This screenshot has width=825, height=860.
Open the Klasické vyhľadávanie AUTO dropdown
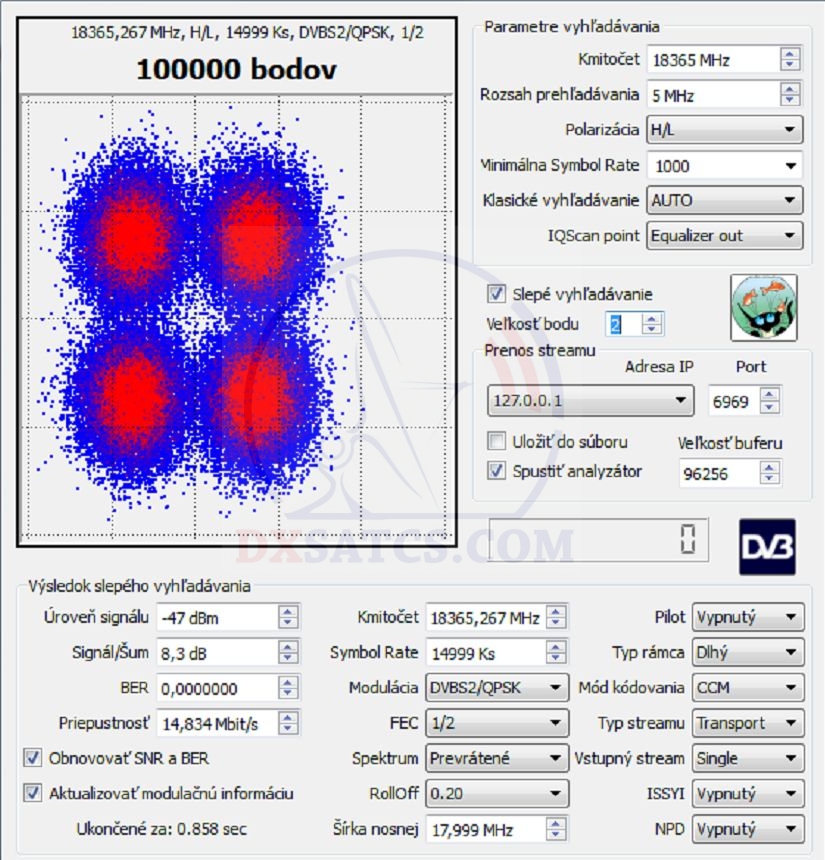[724, 200]
